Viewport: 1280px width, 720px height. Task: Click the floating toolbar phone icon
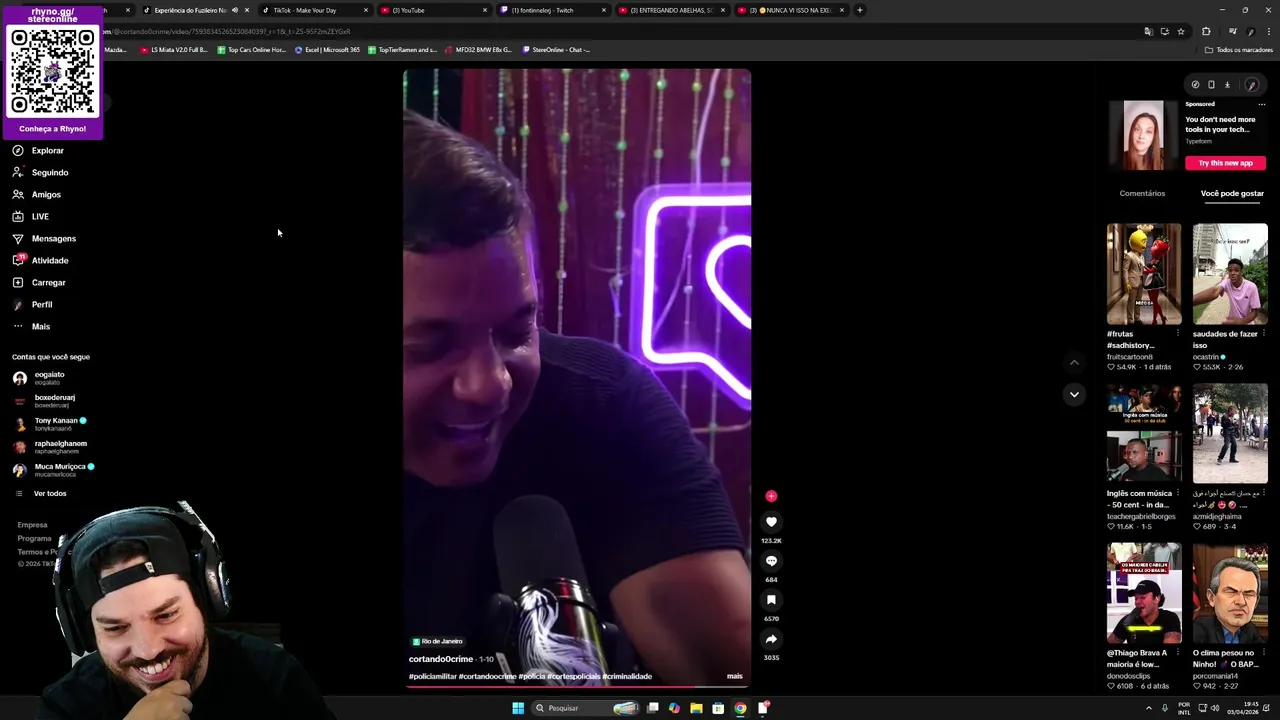coord(1211,85)
